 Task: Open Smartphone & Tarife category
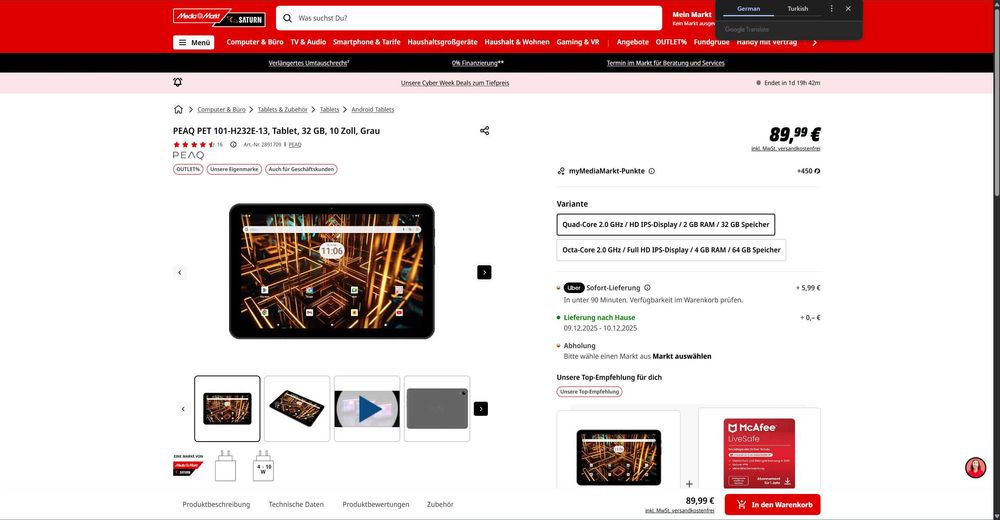367,42
